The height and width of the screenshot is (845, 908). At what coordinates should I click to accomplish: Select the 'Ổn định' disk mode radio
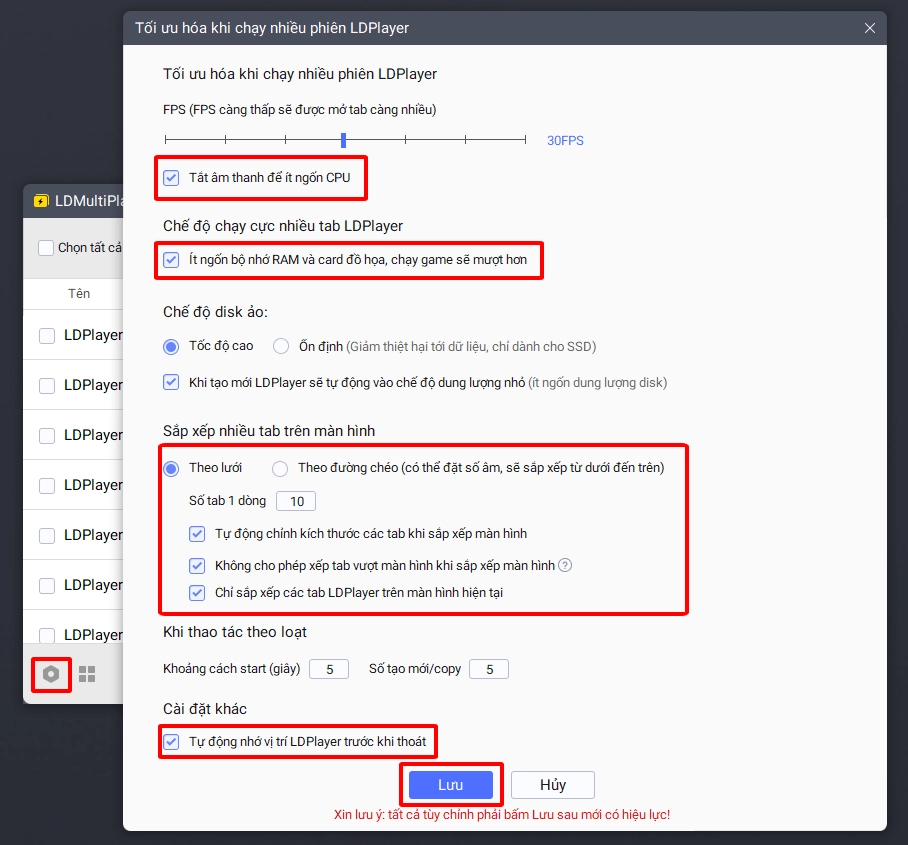tap(281, 347)
